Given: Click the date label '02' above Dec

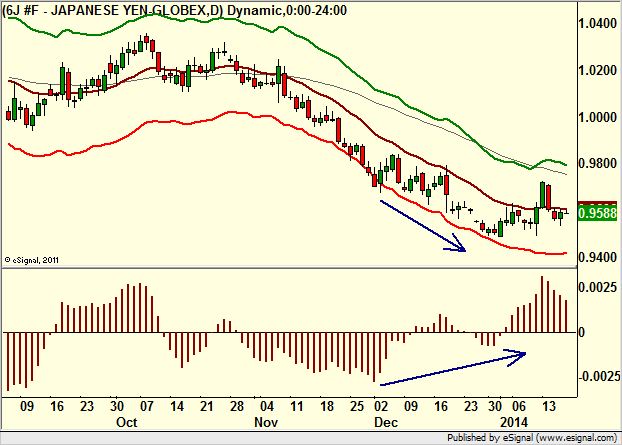Looking at the screenshot, I should coord(381,407).
